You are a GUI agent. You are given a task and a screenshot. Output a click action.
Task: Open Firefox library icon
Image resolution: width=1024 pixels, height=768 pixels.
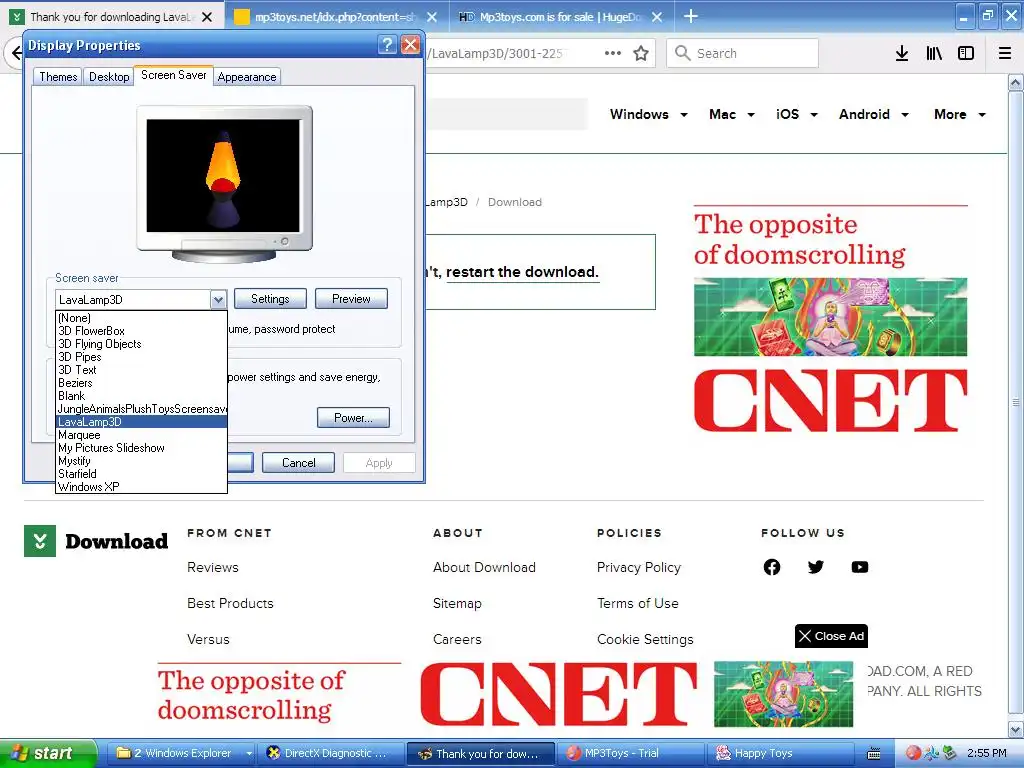pyautogui.click(x=934, y=54)
